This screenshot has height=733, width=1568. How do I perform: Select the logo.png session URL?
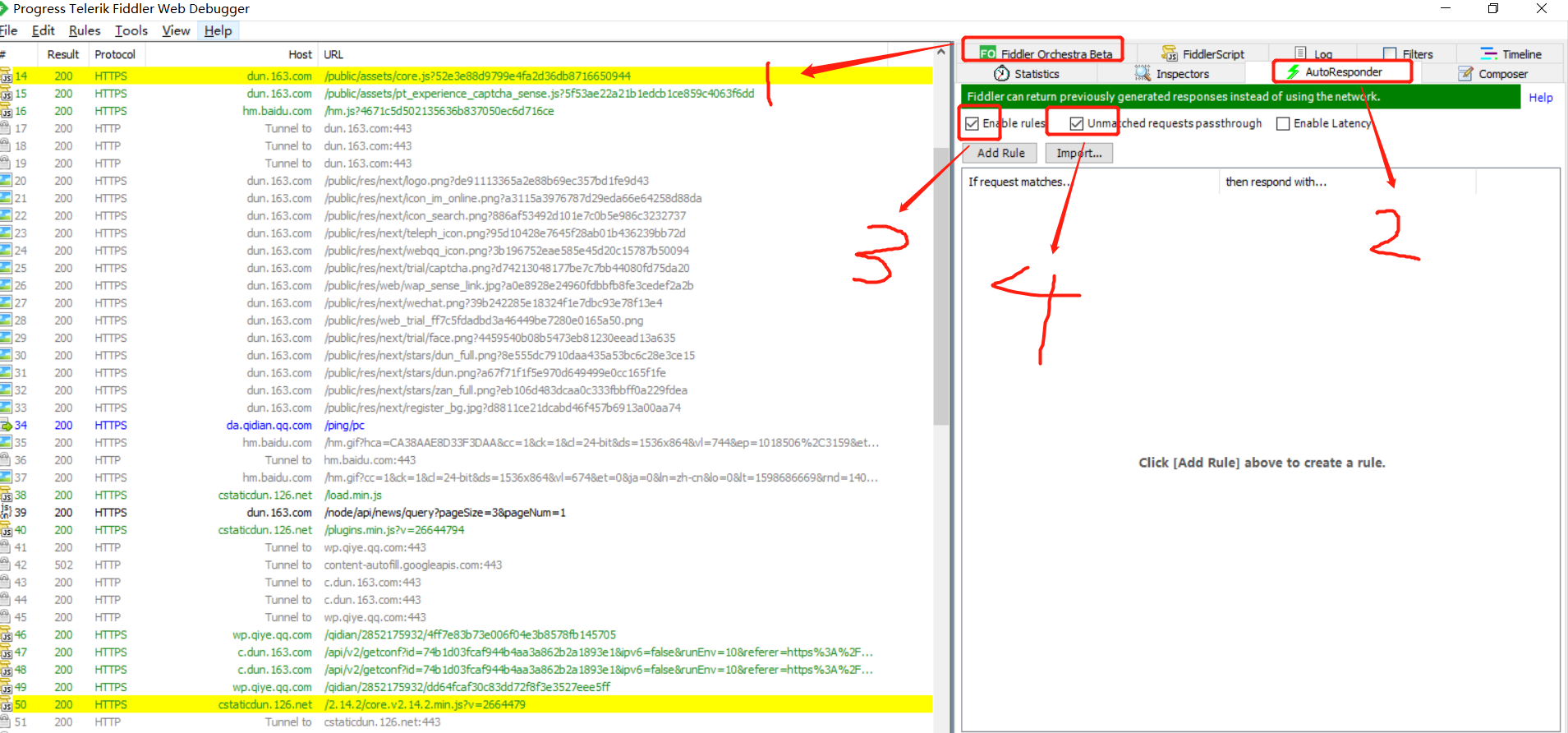[x=486, y=181]
